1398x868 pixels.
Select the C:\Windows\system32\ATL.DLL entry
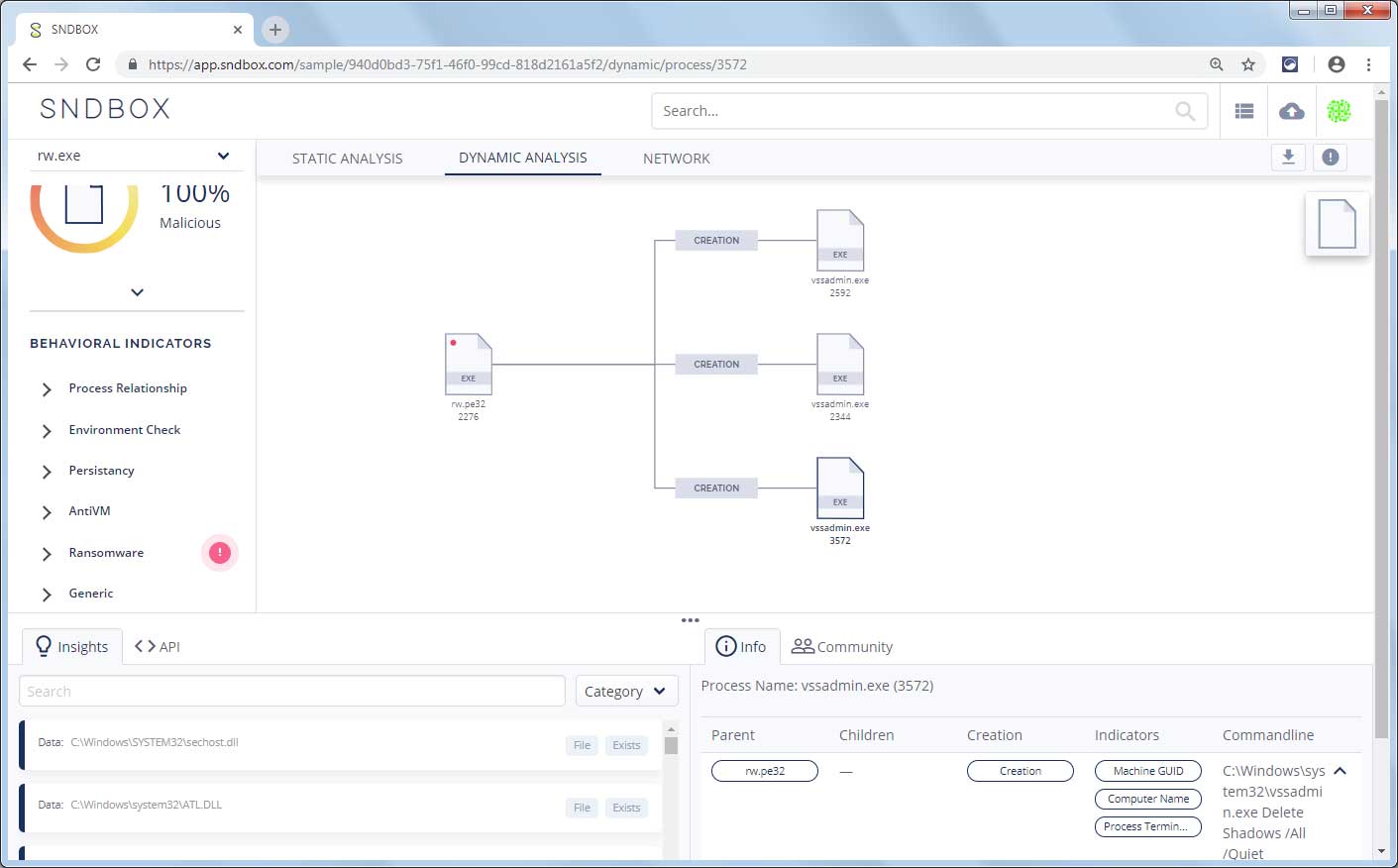coord(342,808)
